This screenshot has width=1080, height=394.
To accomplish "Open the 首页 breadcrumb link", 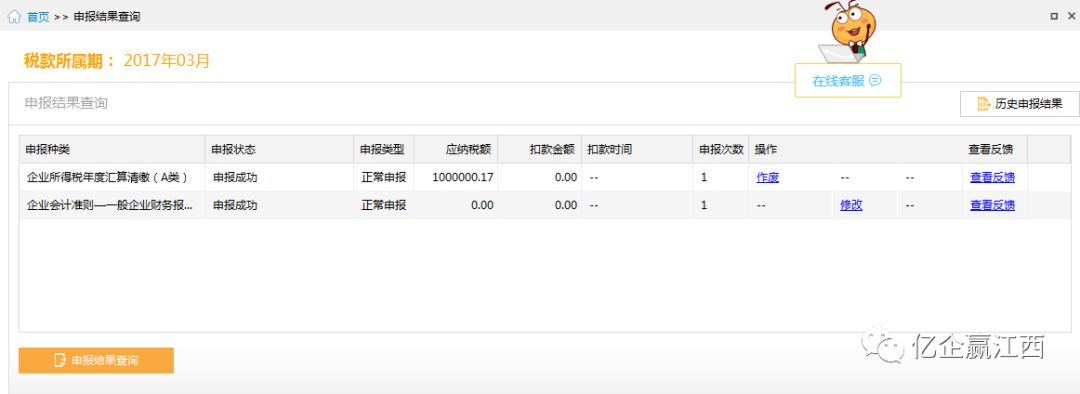I will 38,17.
